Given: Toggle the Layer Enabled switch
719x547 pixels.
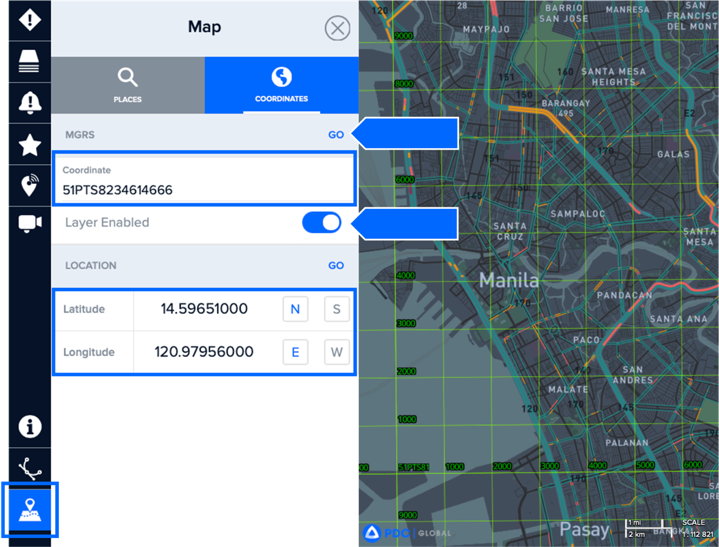Looking at the screenshot, I should point(321,223).
